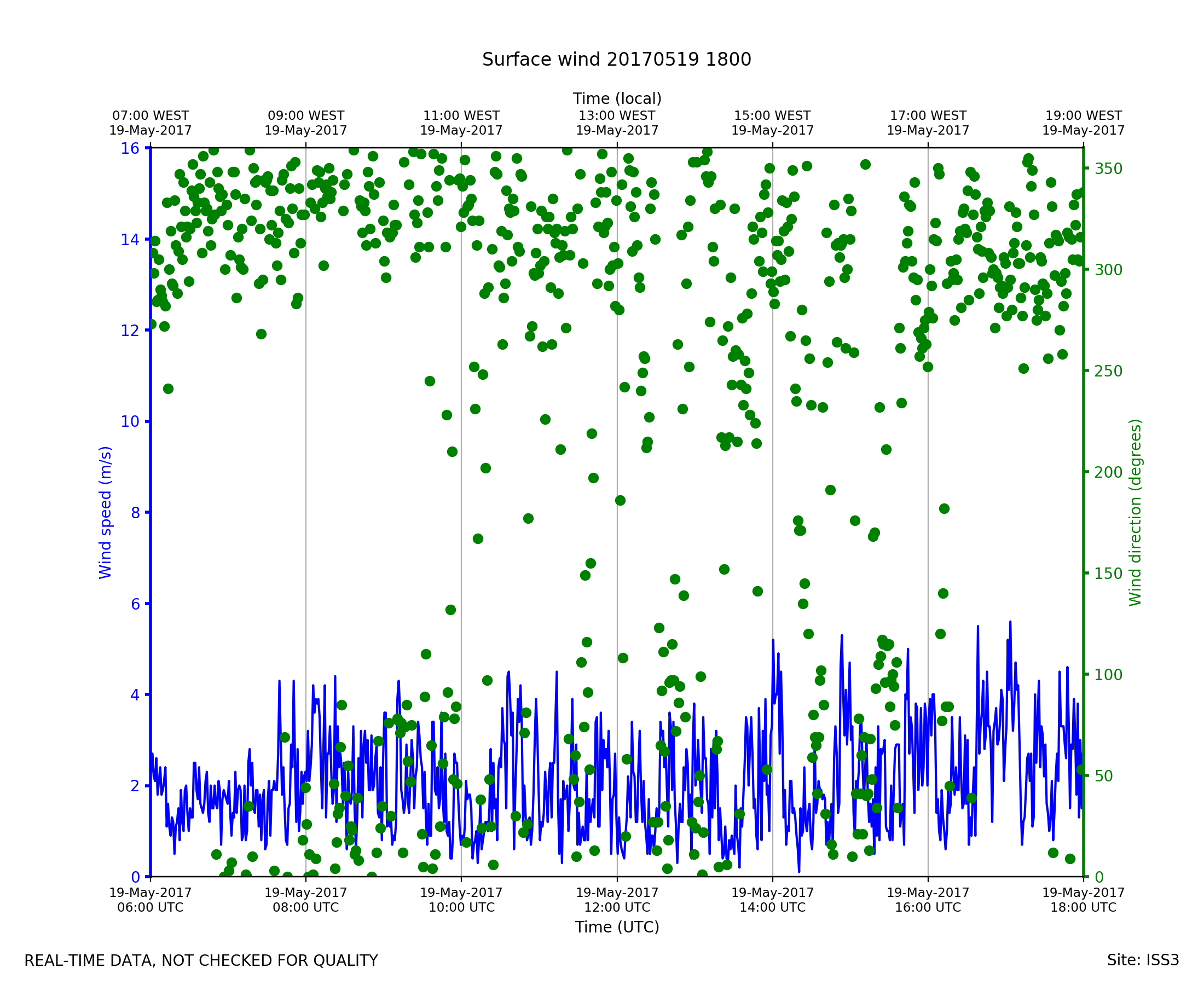Screen dimensions: 1204x985
Task: Click the green '350' direction tick label
Action: pyautogui.click(x=1109, y=169)
